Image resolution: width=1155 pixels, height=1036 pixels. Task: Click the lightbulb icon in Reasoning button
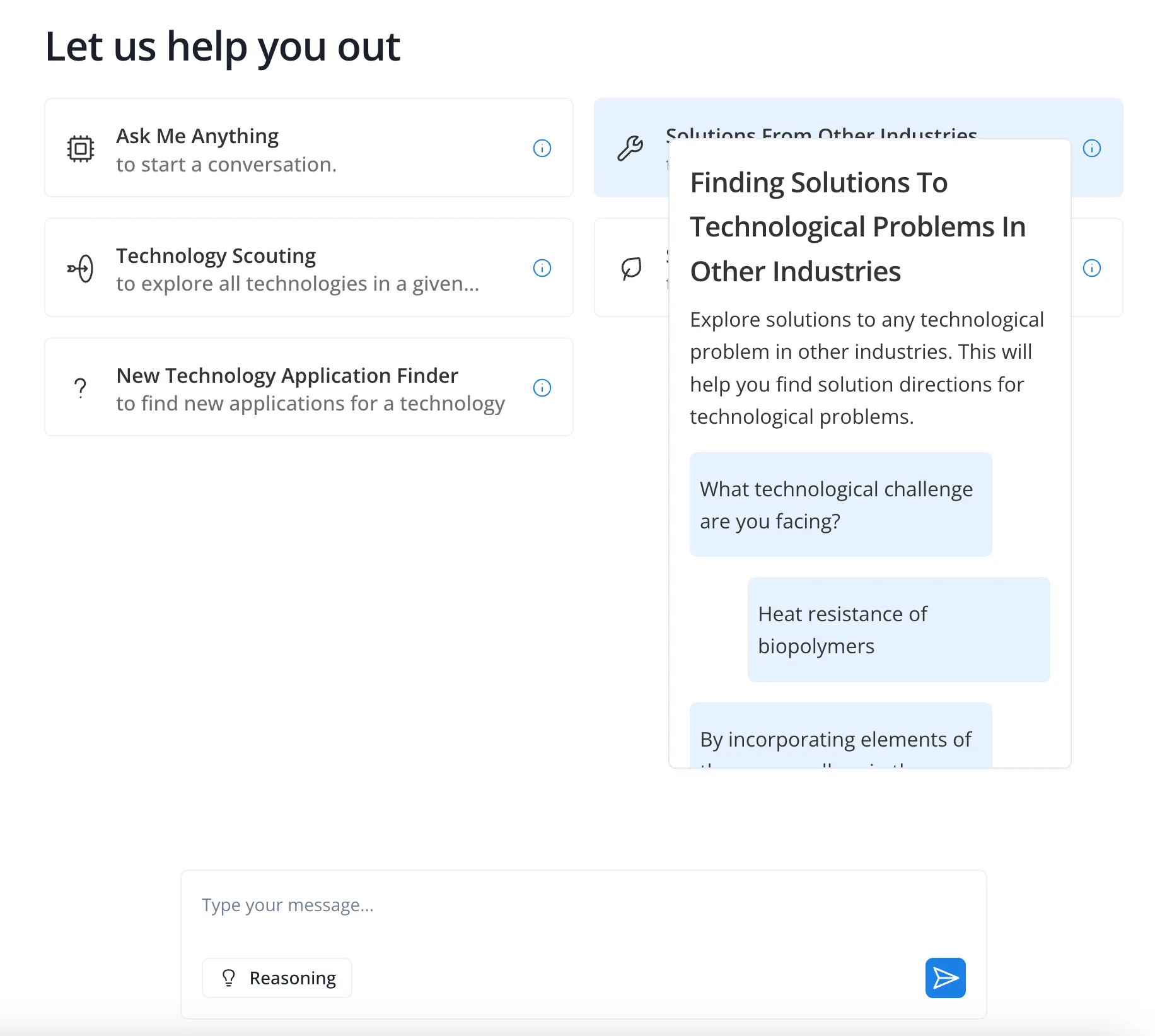tap(229, 978)
